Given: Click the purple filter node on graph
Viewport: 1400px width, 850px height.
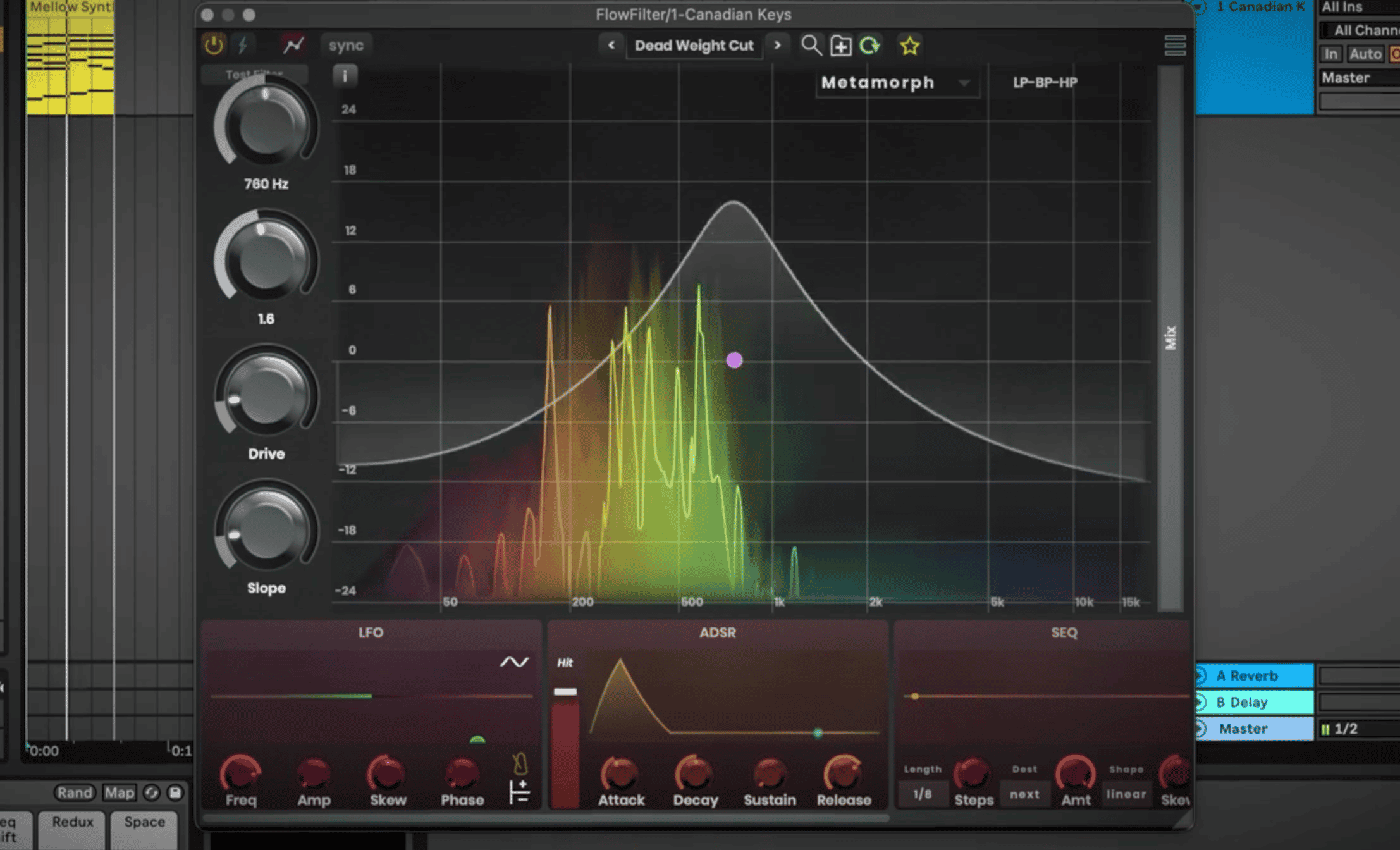Looking at the screenshot, I should pyautogui.click(x=734, y=360).
